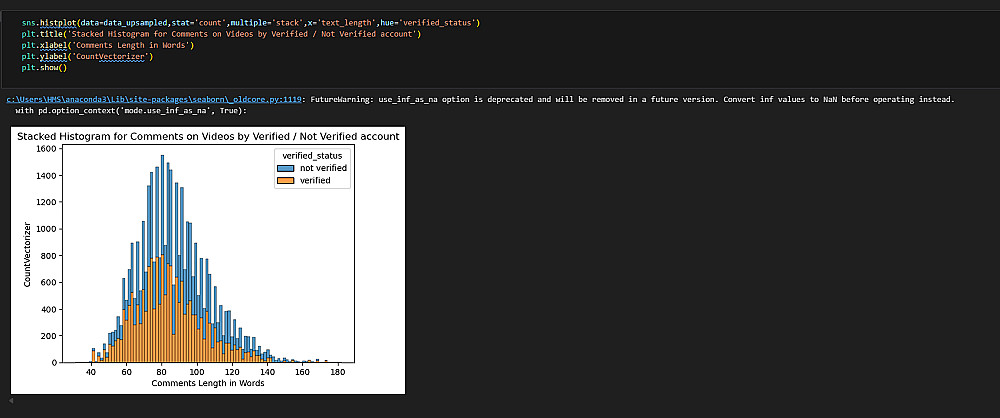This screenshot has height=418, width=1000.
Task: Click the 'verified_status' legend title
Action: (x=314, y=155)
